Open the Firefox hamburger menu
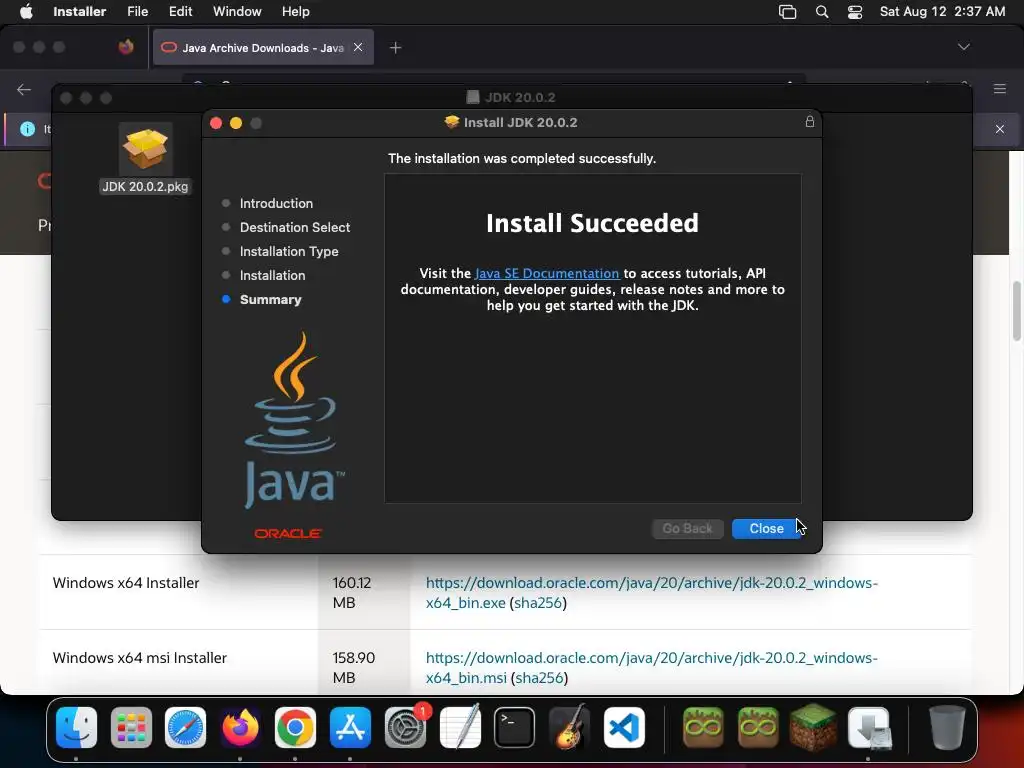 999,88
